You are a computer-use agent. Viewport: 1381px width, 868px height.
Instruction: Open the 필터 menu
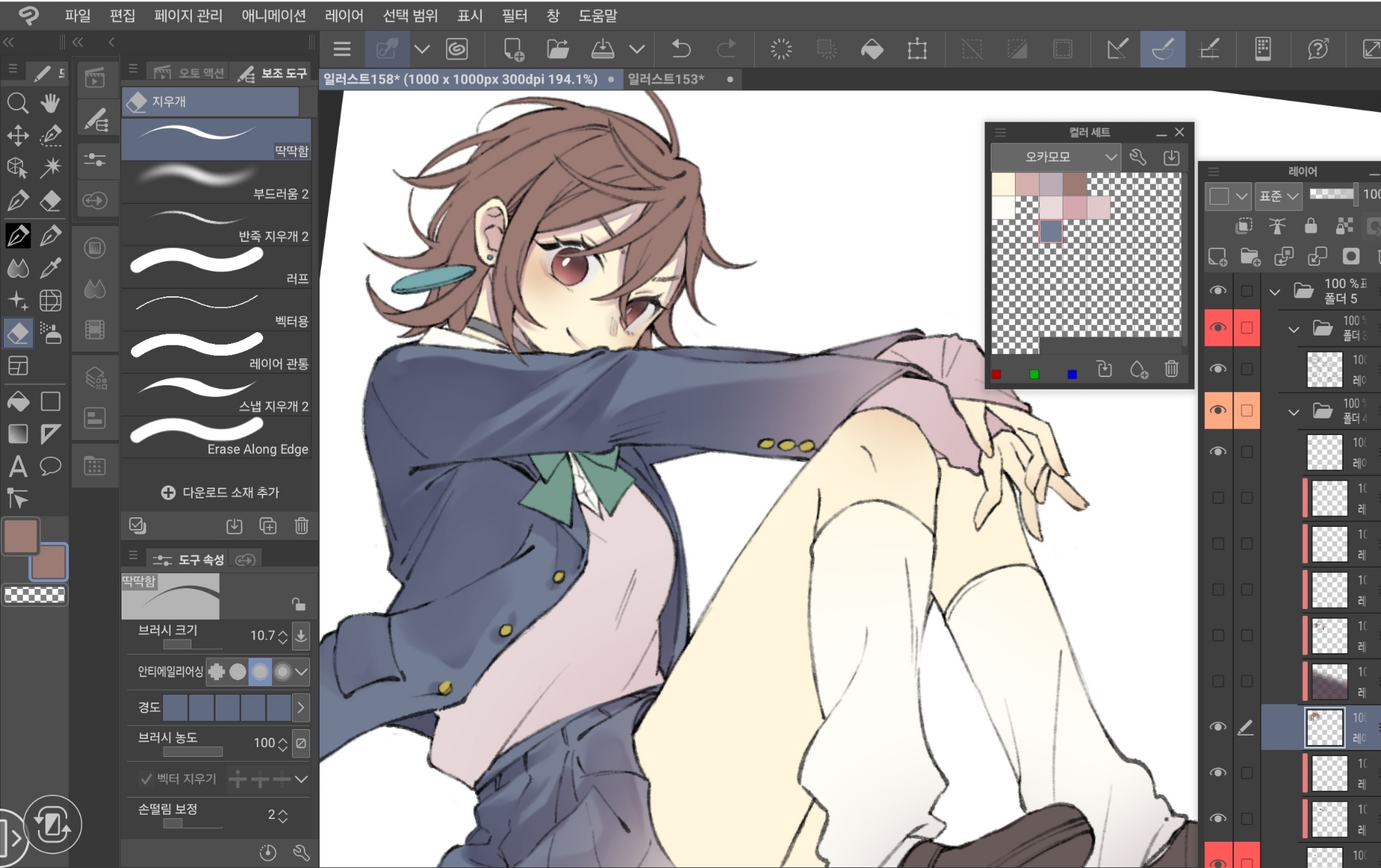click(x=514, y=15)
